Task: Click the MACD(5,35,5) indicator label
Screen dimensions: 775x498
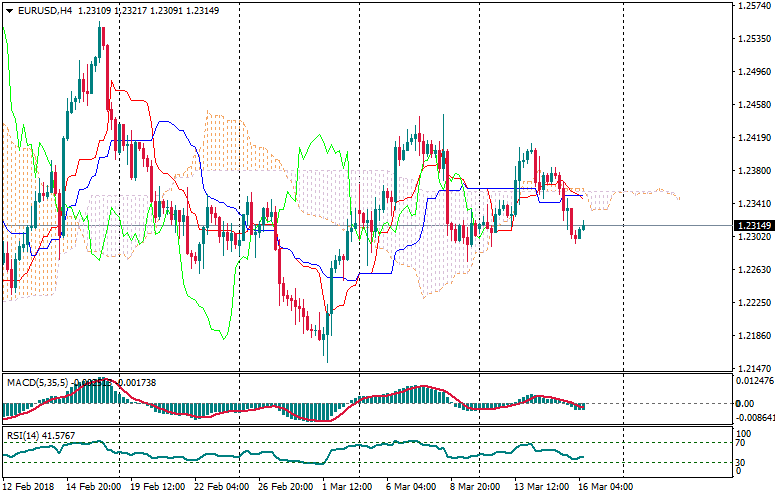Action: [36, 383]
